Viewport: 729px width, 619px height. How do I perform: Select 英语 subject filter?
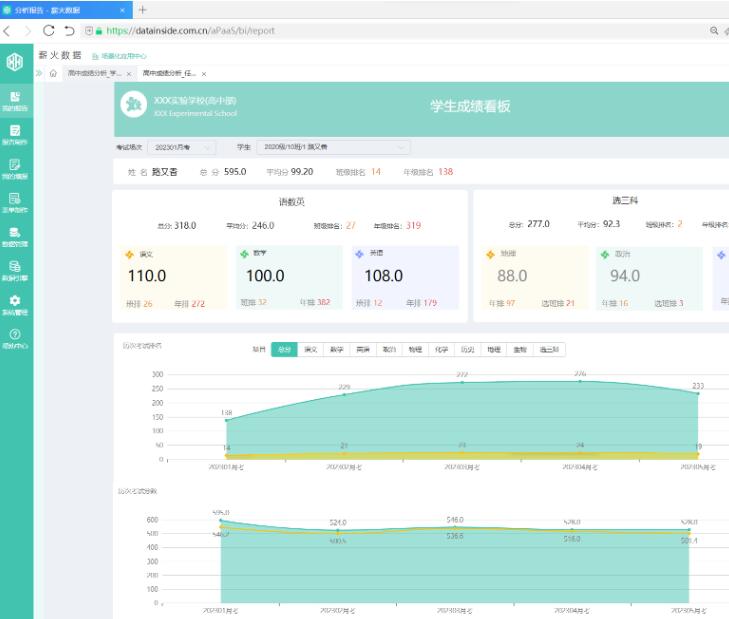[363, 350]
